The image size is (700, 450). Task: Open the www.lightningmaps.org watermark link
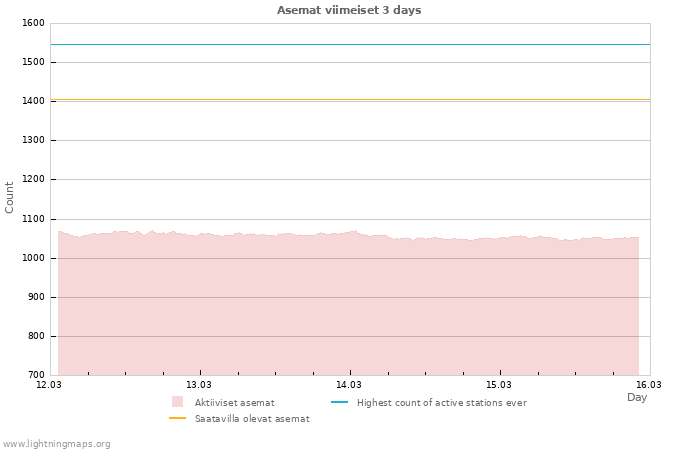click(57, 443)
